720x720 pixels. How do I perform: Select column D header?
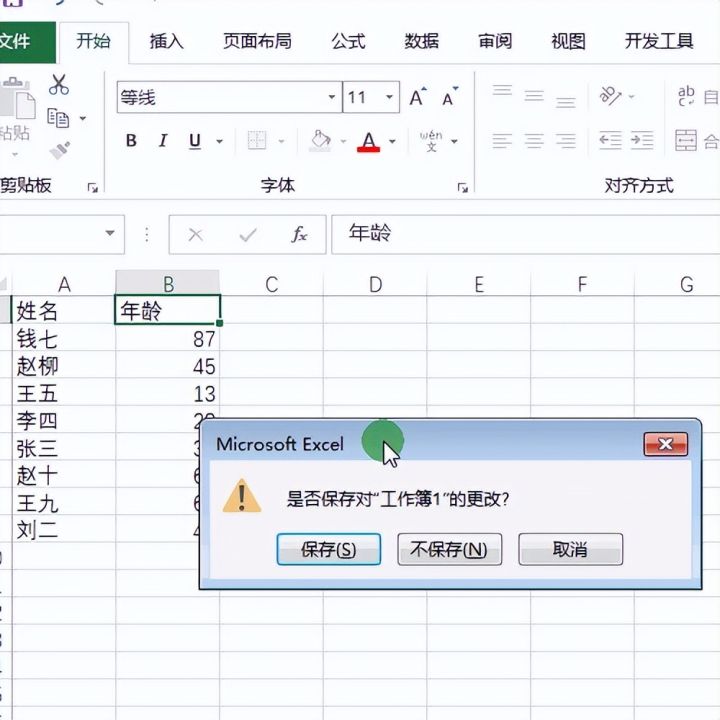(x=375, y=284)
